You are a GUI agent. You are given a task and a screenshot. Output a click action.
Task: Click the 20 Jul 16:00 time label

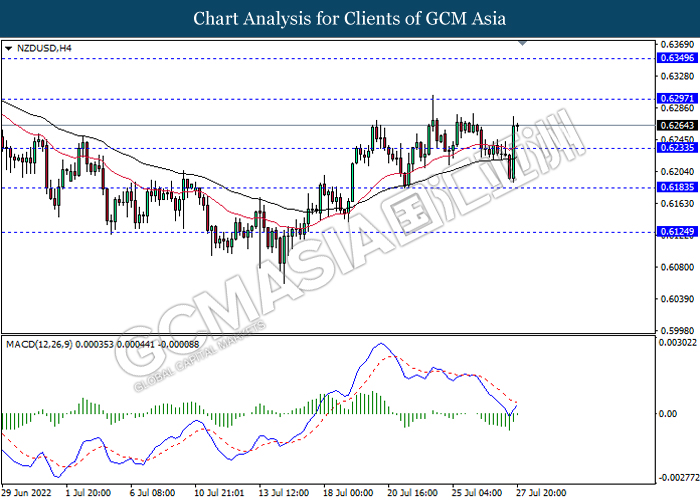coord(412,493)
